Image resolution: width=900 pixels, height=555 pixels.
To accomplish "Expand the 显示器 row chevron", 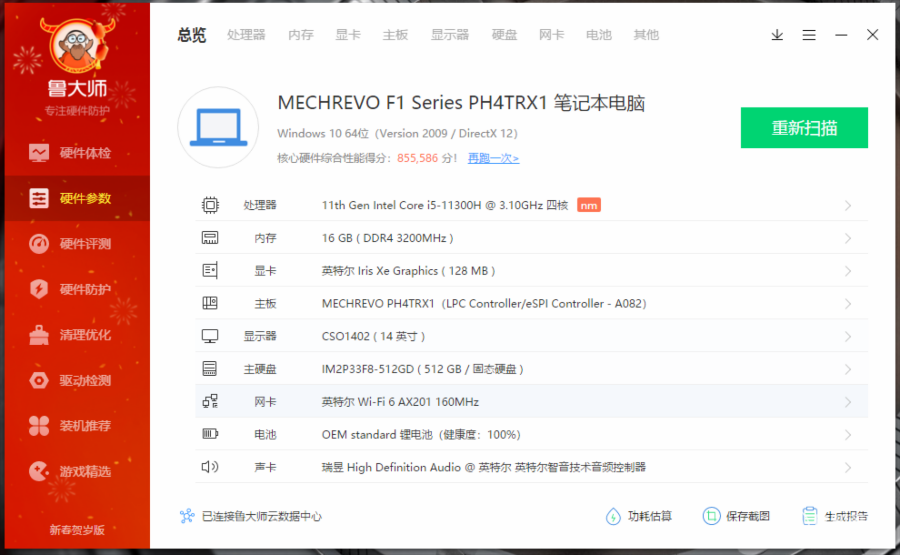I will coord(848,336).
